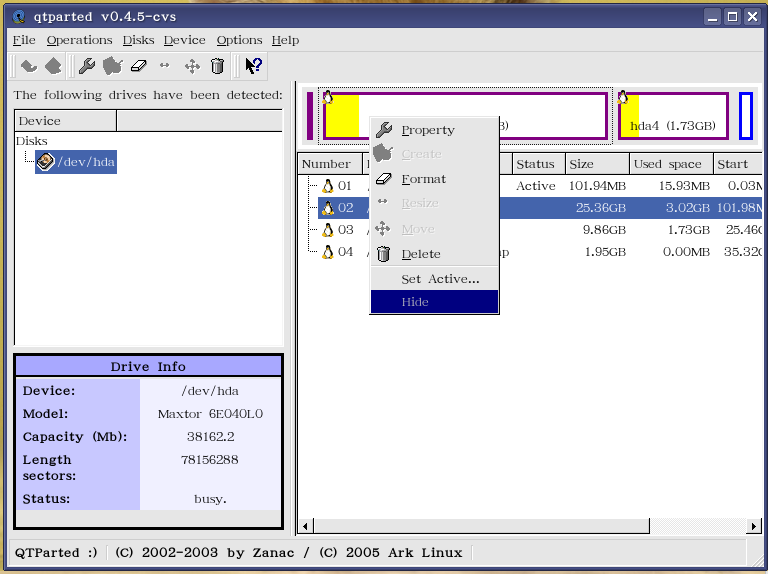Click hda4 (1.73GB) partition block
The width and height of the screenshot is (768, 574).
[673, 116]
